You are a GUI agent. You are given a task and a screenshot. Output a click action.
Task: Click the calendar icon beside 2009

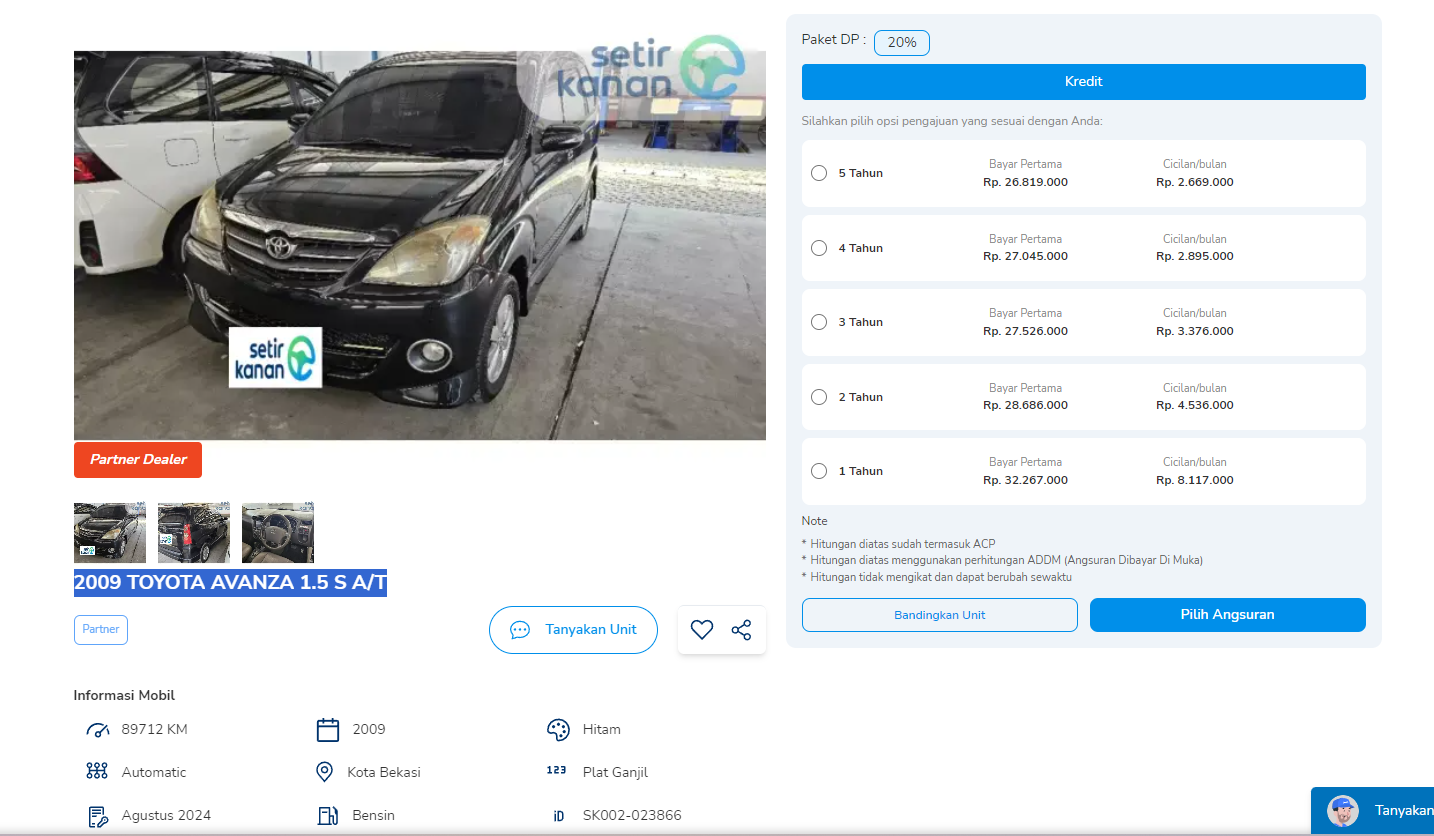click(x=328, y=730)
